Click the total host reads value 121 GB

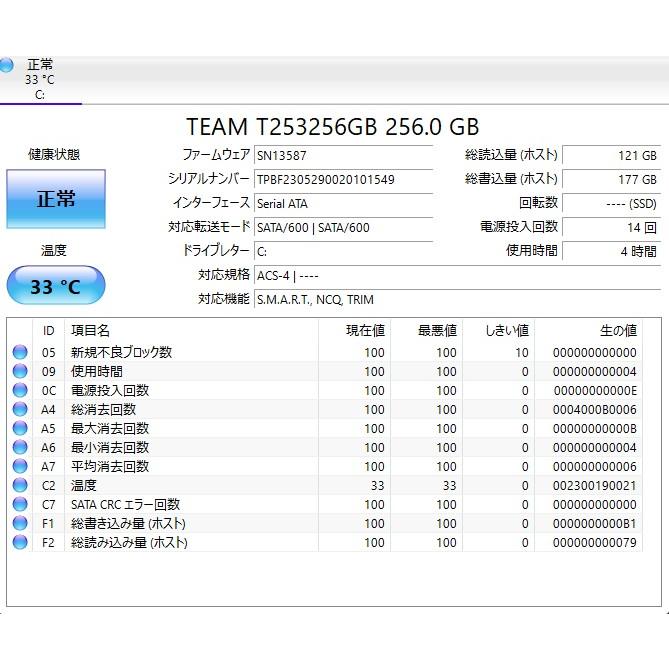[x=612, y=155]
